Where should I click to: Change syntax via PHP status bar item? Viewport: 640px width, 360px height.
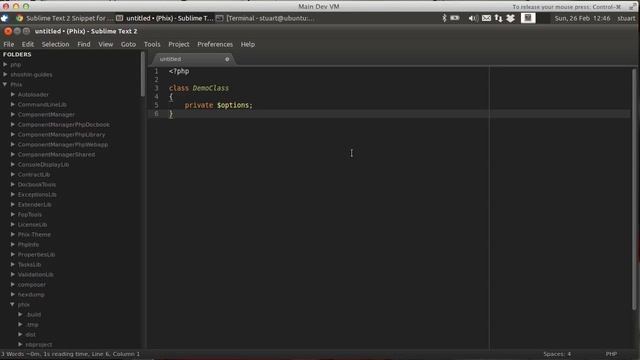[x=611, y=354]
